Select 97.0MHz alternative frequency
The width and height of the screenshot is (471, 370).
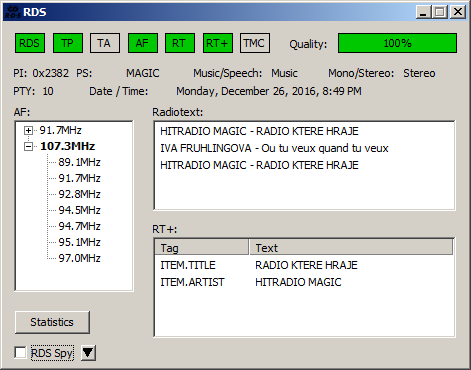[79, 258]
